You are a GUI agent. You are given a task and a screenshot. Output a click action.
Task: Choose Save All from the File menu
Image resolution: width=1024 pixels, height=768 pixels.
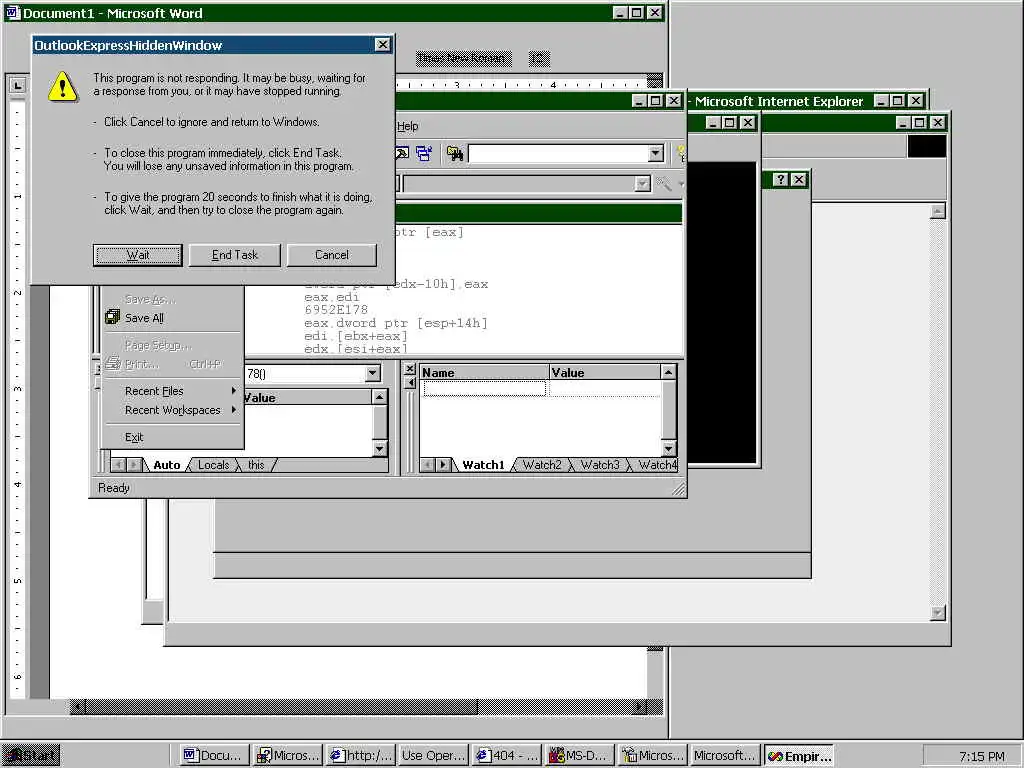144,318
